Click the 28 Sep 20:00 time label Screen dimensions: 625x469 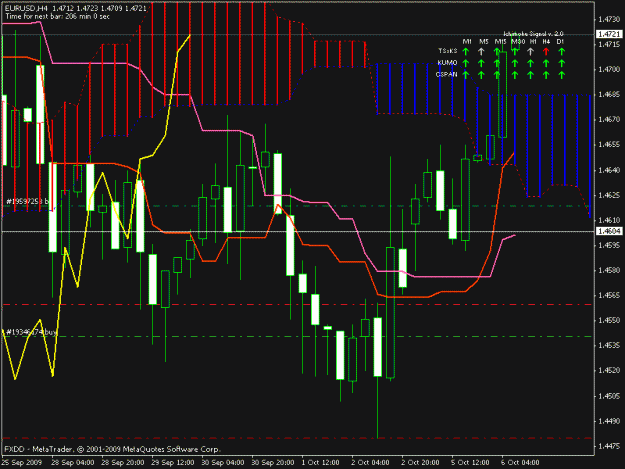[123, 462]
